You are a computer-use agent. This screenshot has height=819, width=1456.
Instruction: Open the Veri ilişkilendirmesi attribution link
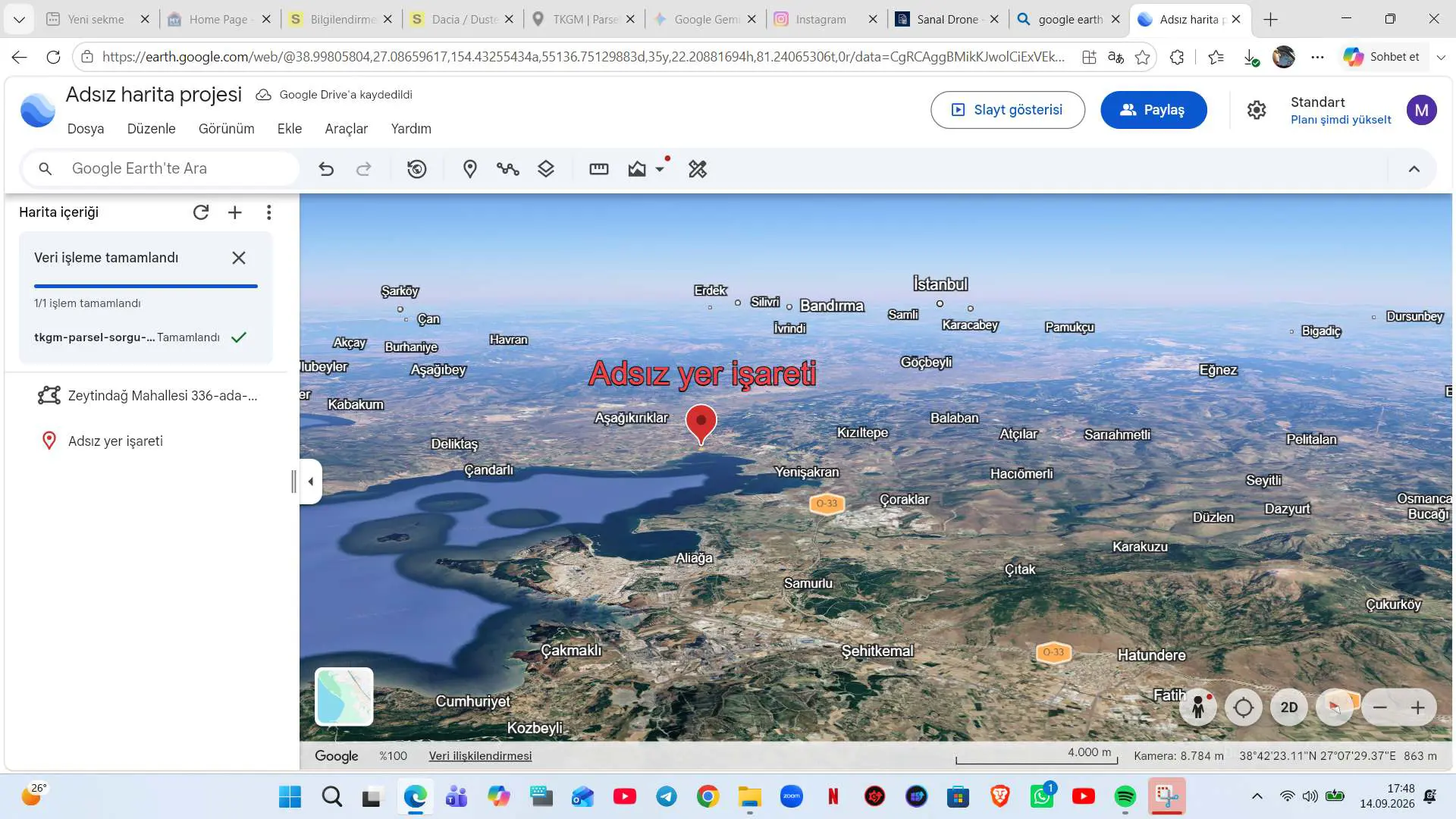point(480,756)
